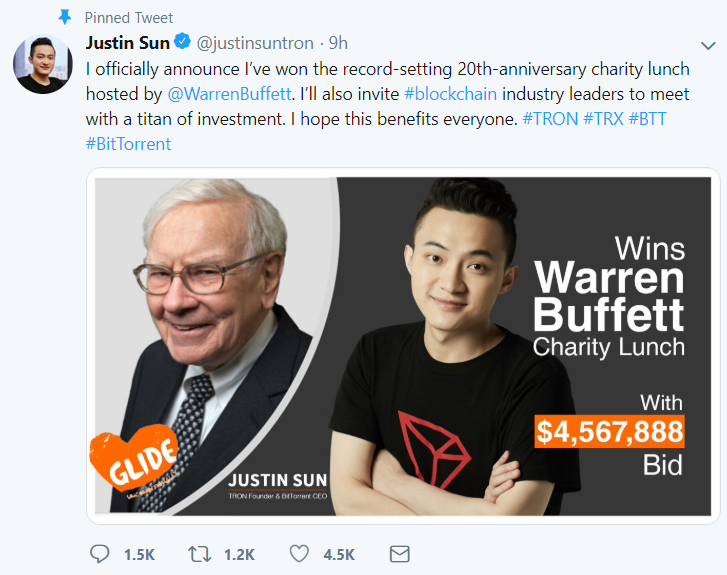The width and height of the screenshot is (727, 575).
Task: Click the reply speech bubble icon
Action: [x=99, y=554]
